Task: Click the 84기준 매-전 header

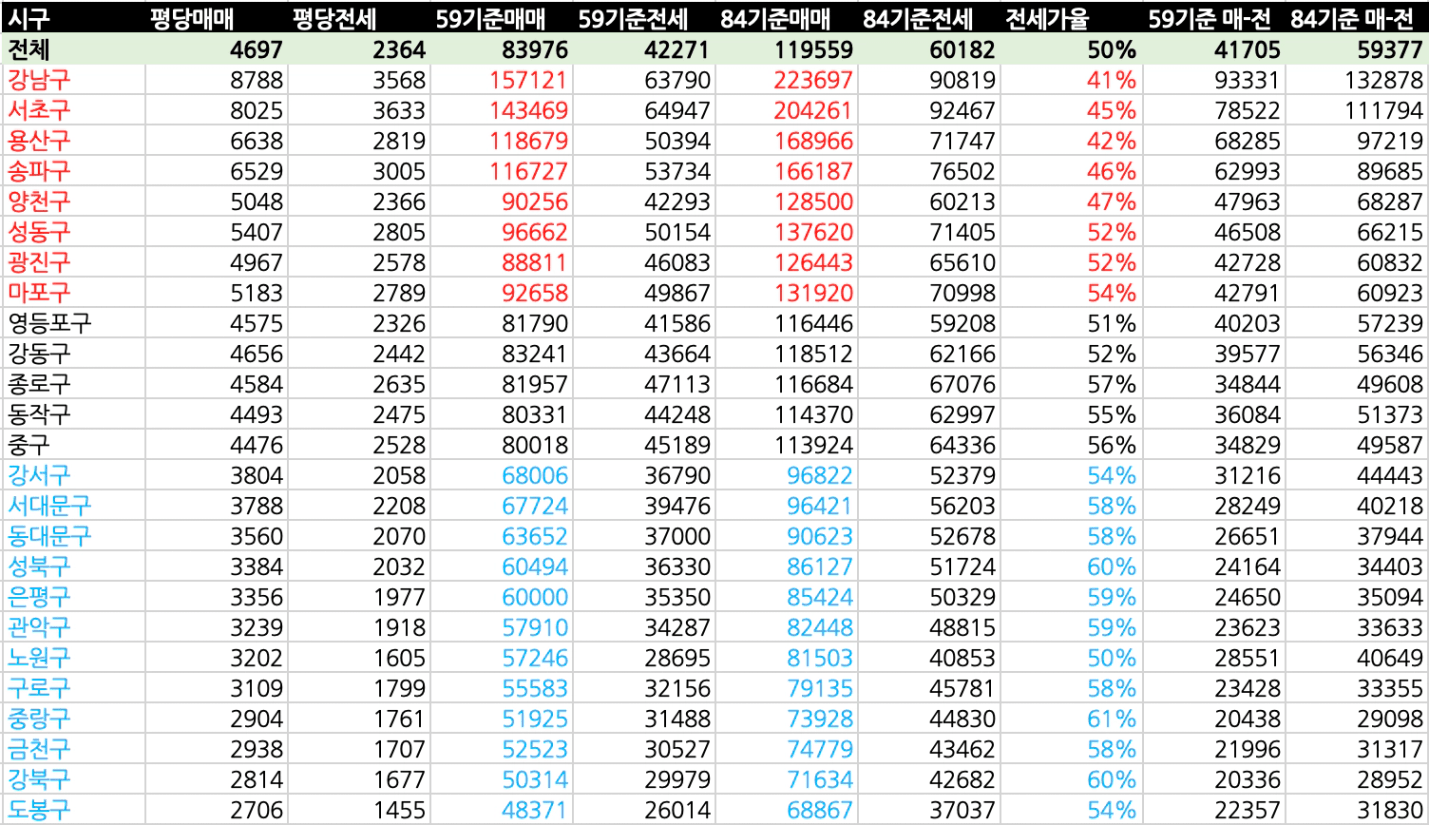Action: tap(1353, 18)
